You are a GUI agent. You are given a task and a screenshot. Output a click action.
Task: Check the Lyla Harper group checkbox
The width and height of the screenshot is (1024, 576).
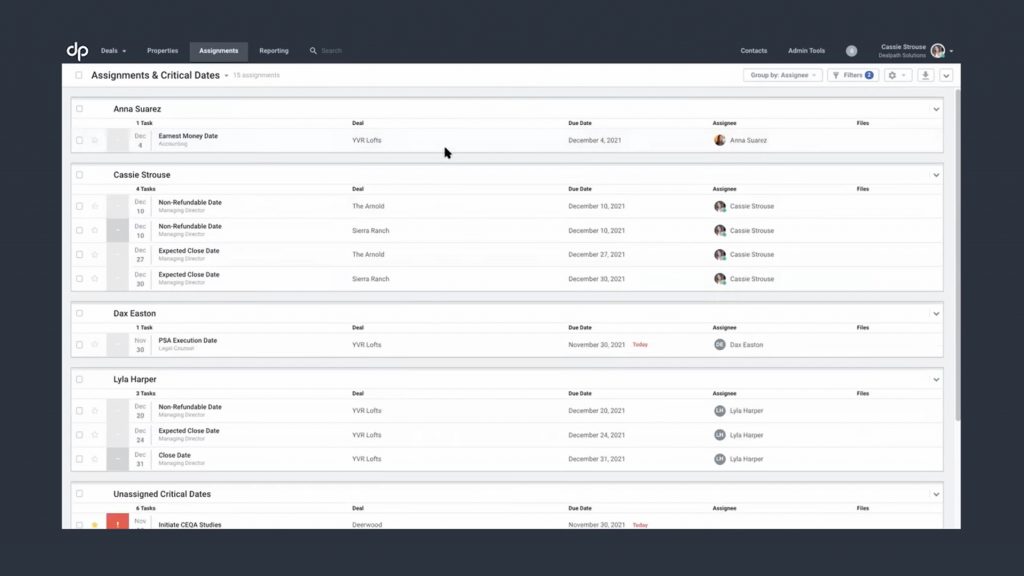click(80, 379)
